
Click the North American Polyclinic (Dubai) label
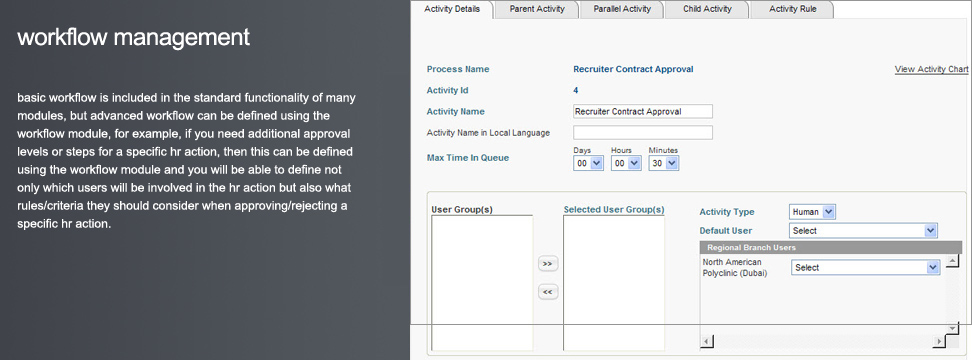click(x=735, y=268)
